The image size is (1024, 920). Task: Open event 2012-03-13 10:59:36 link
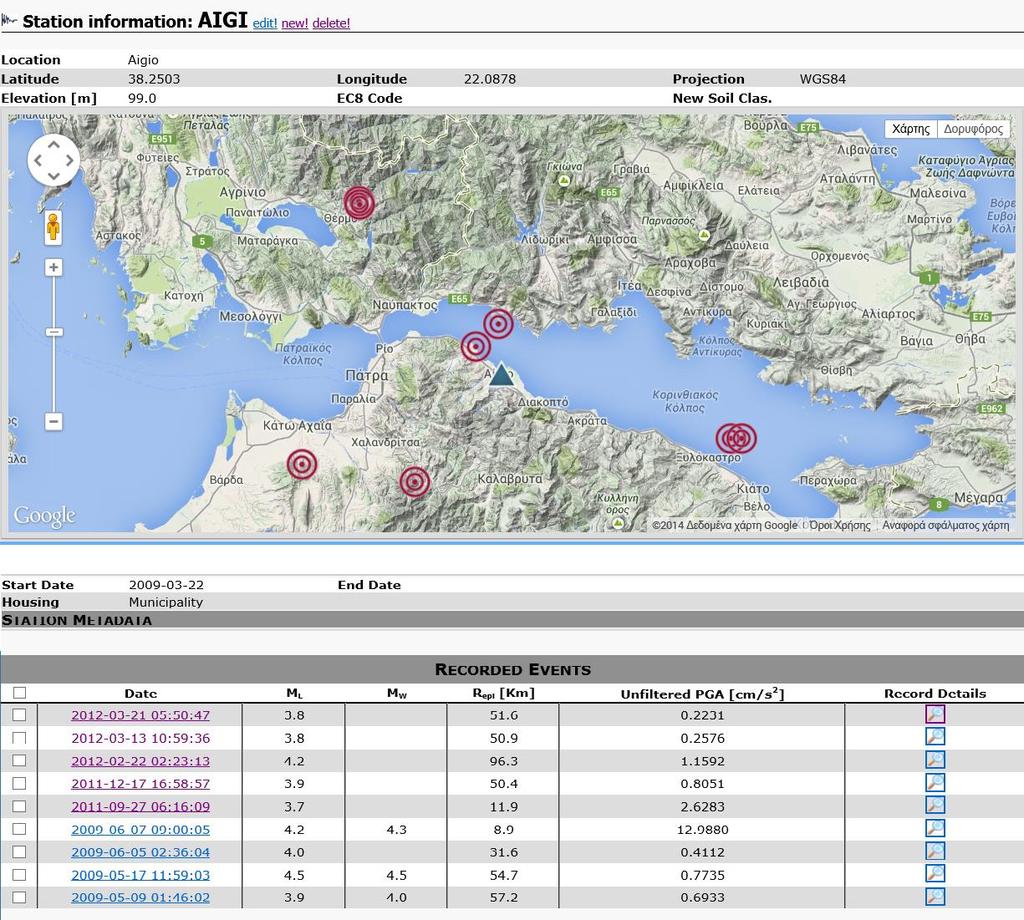coord(140,738)
